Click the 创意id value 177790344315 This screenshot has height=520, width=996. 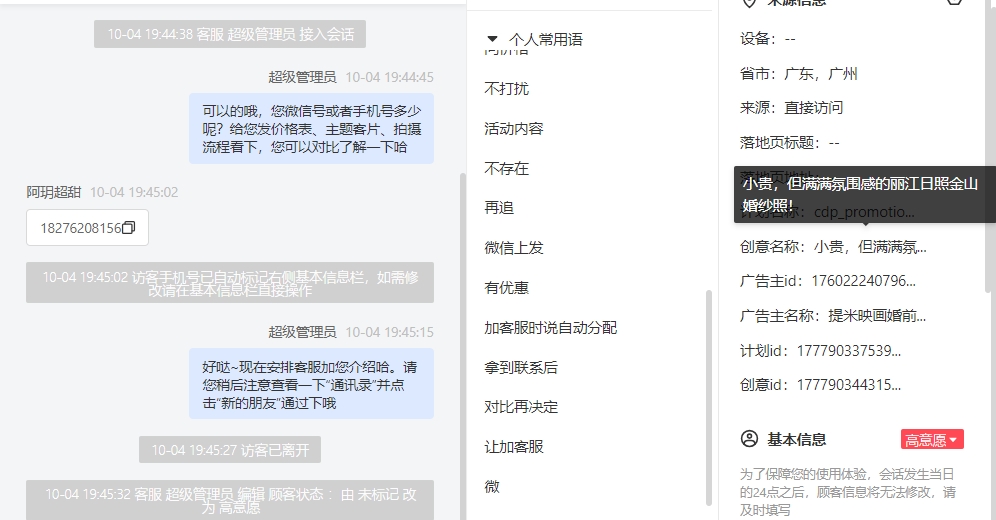point(849,385)
